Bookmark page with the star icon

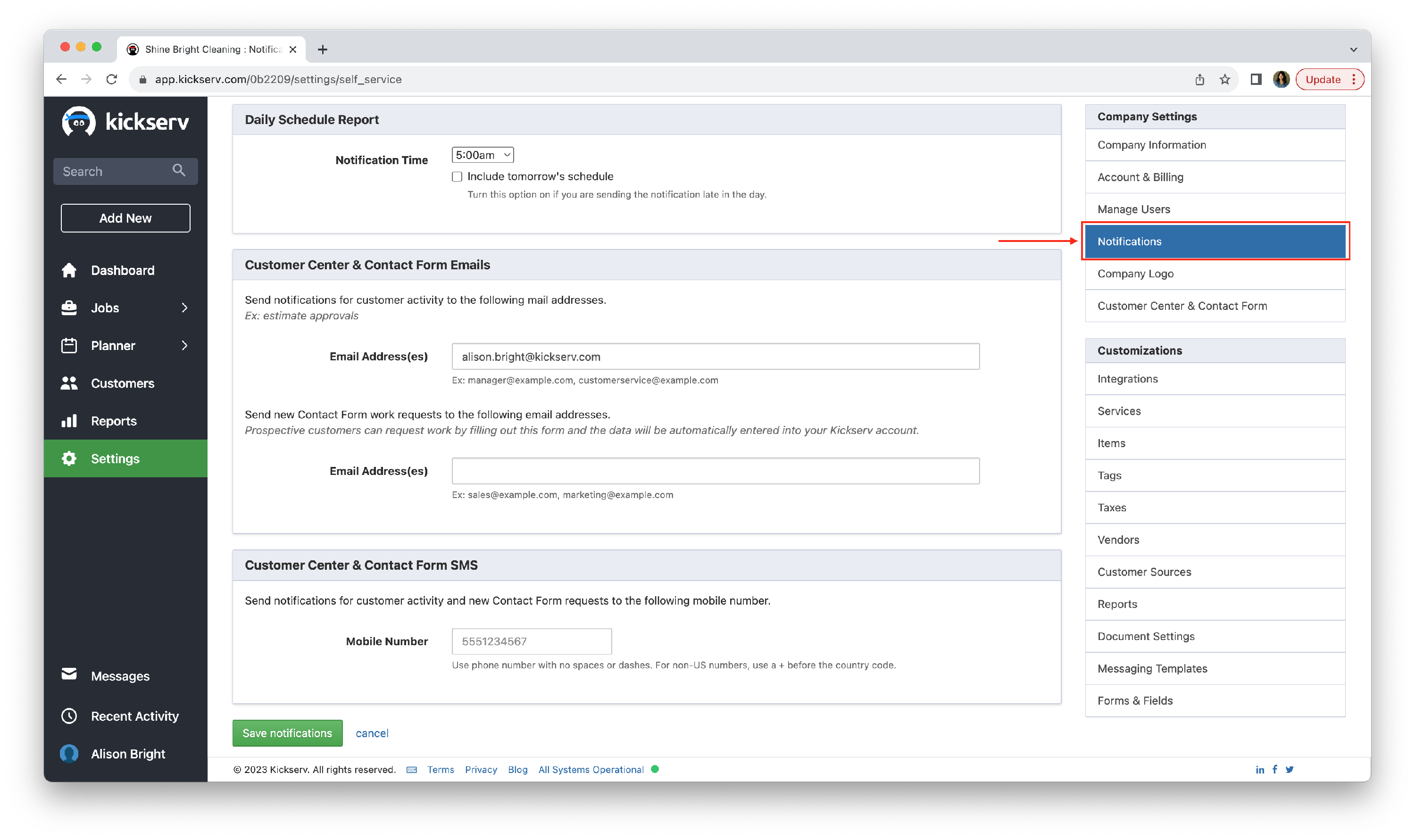[x=1225, y=79]
